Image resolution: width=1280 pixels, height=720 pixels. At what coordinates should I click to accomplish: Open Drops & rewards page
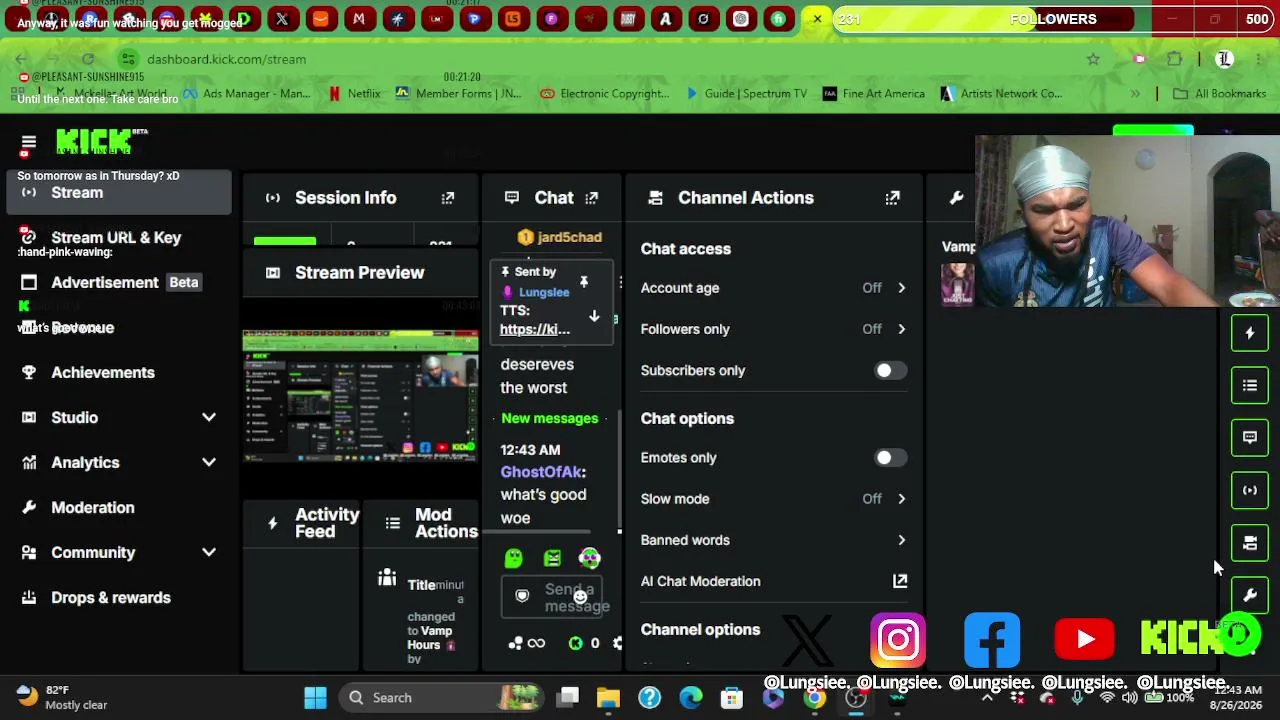point(119,598)
